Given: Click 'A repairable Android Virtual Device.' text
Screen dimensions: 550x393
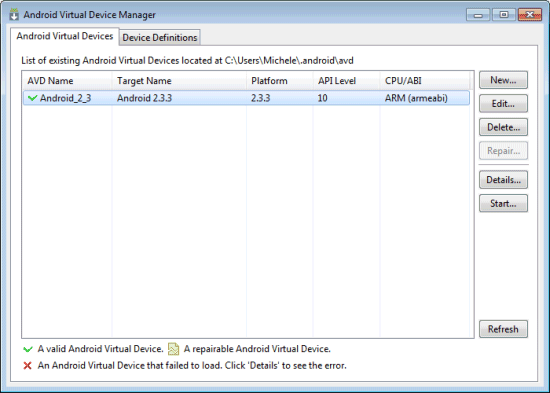Looking at the screenshot, I should coord(257,349).
